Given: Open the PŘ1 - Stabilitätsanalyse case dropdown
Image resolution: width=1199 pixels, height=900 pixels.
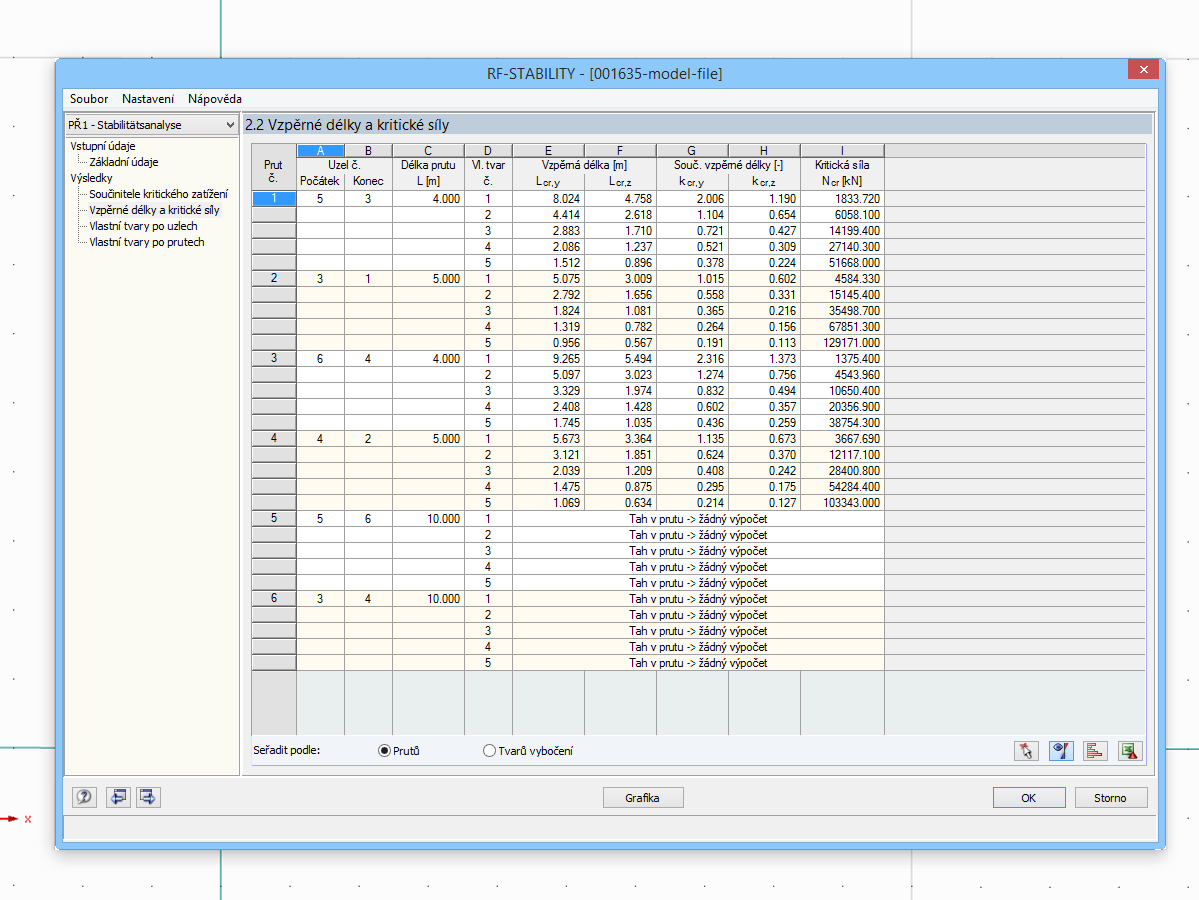Looking at the screenshot, I should pos(151,125).
